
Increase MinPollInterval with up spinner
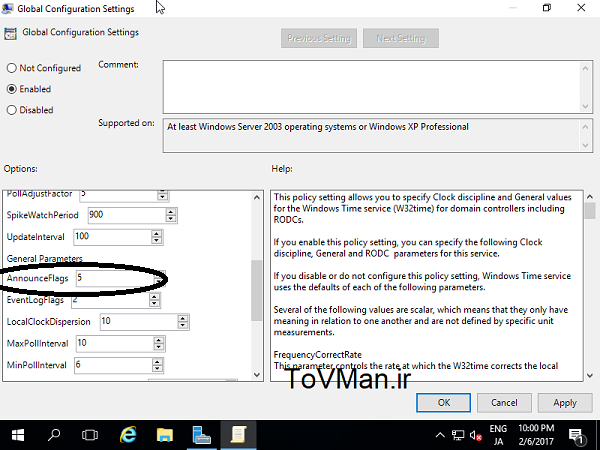pos(157,362)
